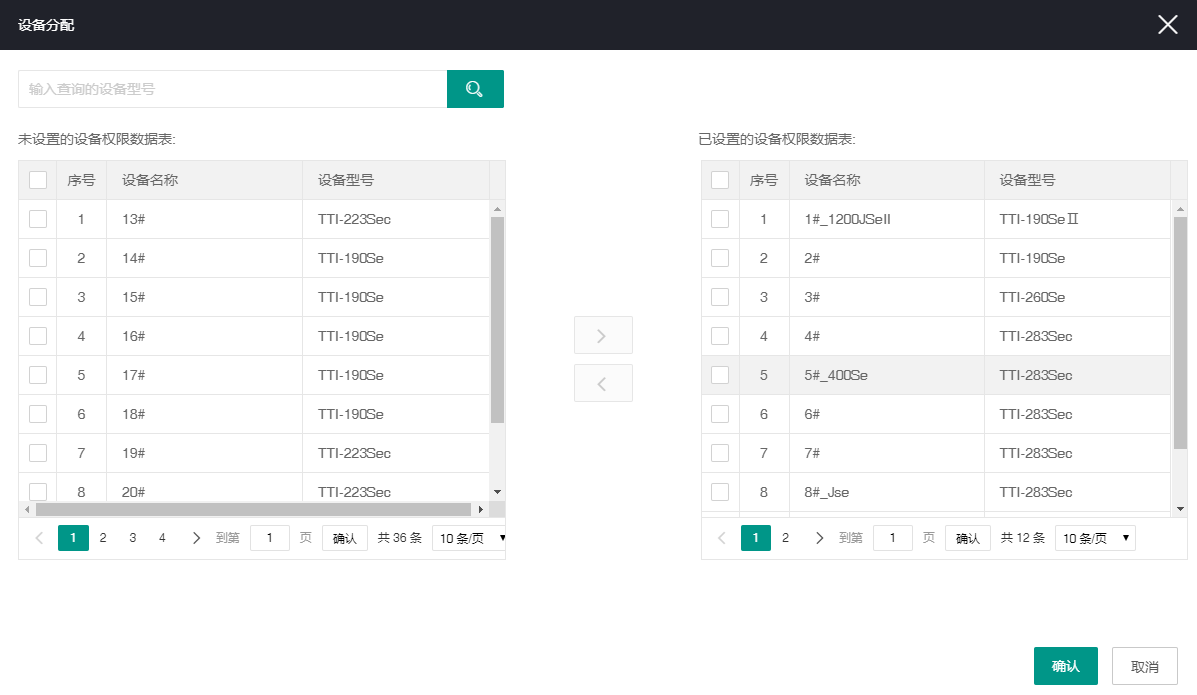Switch to page 3 in left table
The image size is (1197, 695).
click(132, 538)
